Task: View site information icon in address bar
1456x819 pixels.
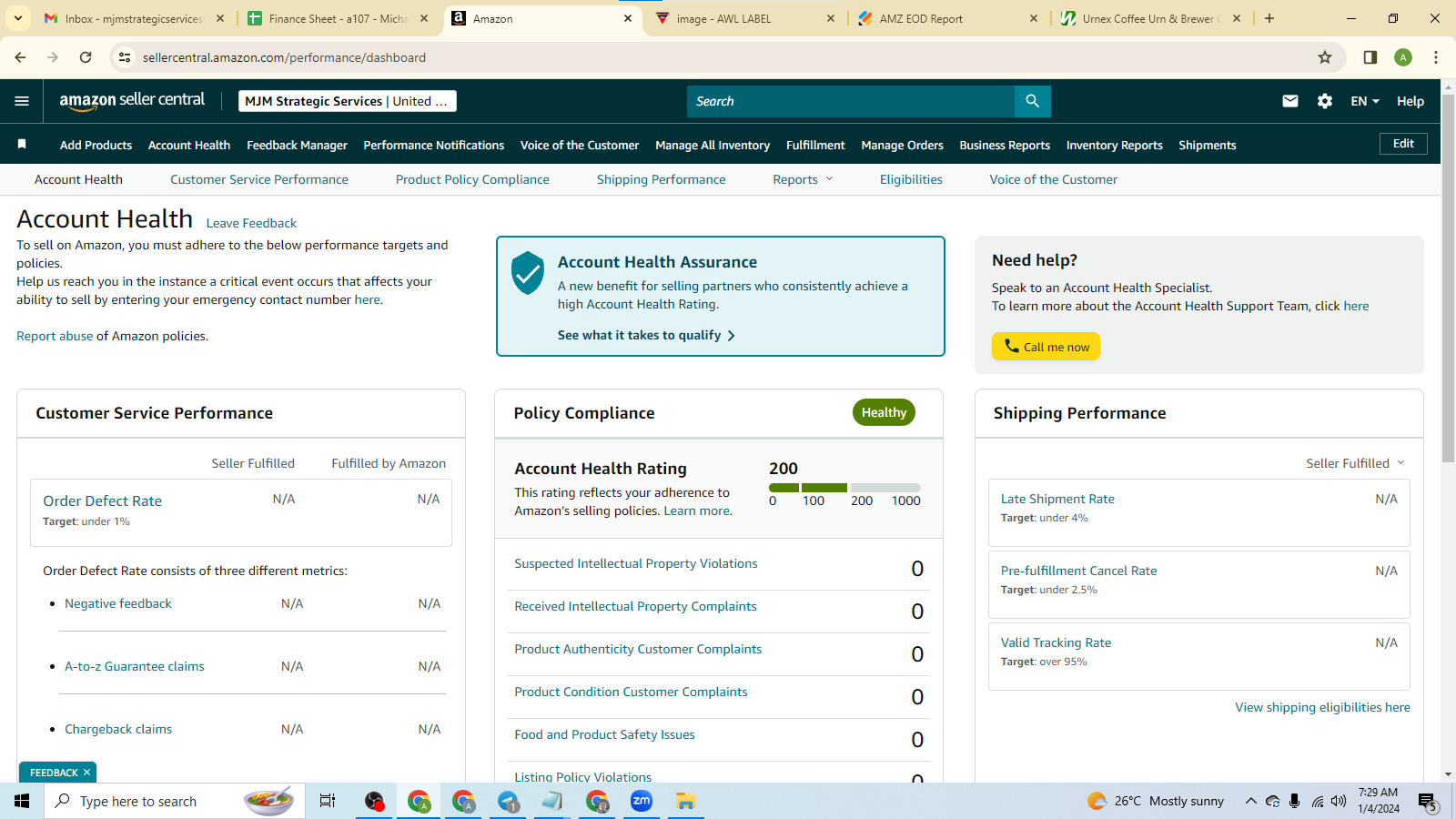Action: coord(125,57)
